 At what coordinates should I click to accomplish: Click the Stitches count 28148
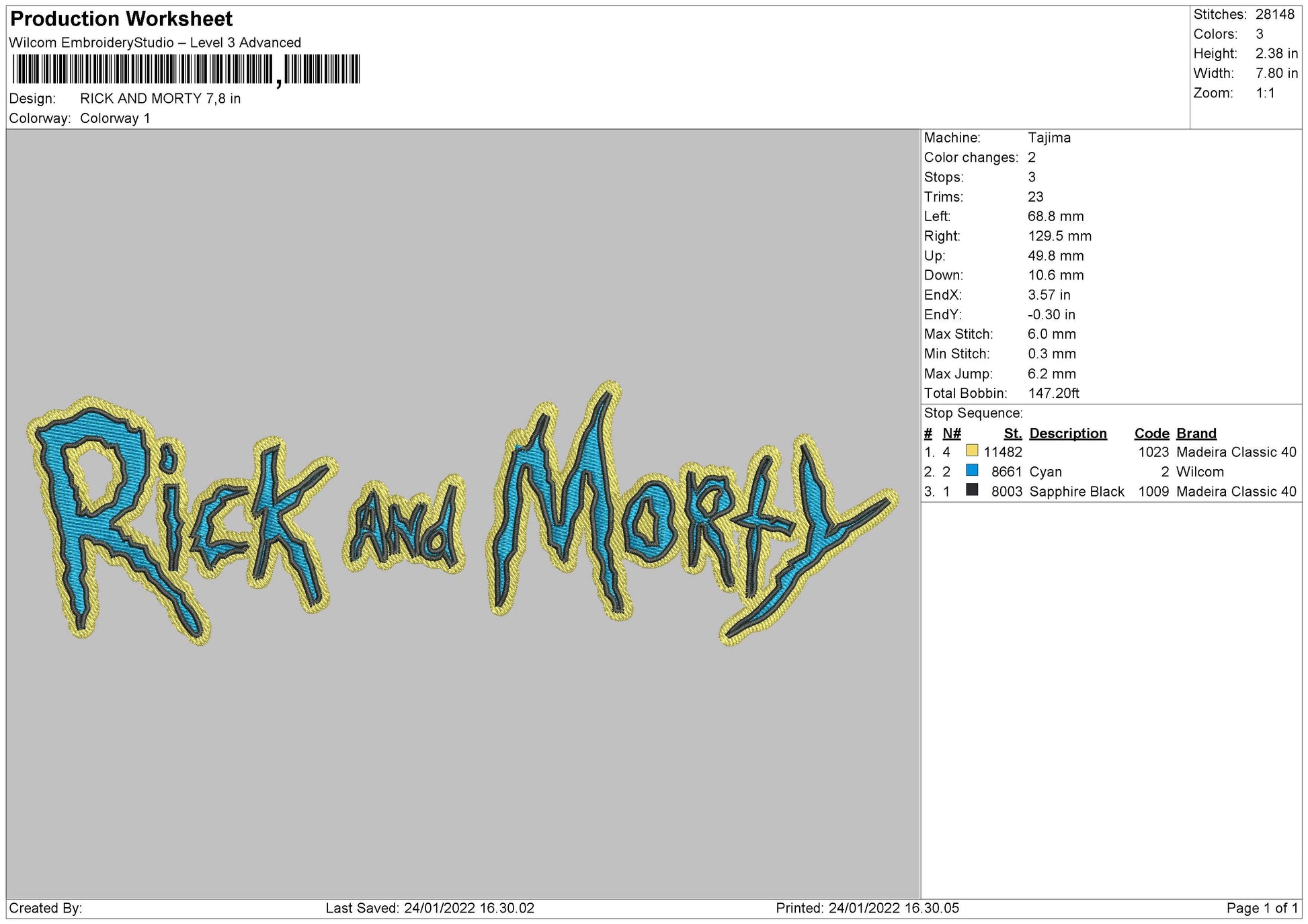(x=1274, y=14)
